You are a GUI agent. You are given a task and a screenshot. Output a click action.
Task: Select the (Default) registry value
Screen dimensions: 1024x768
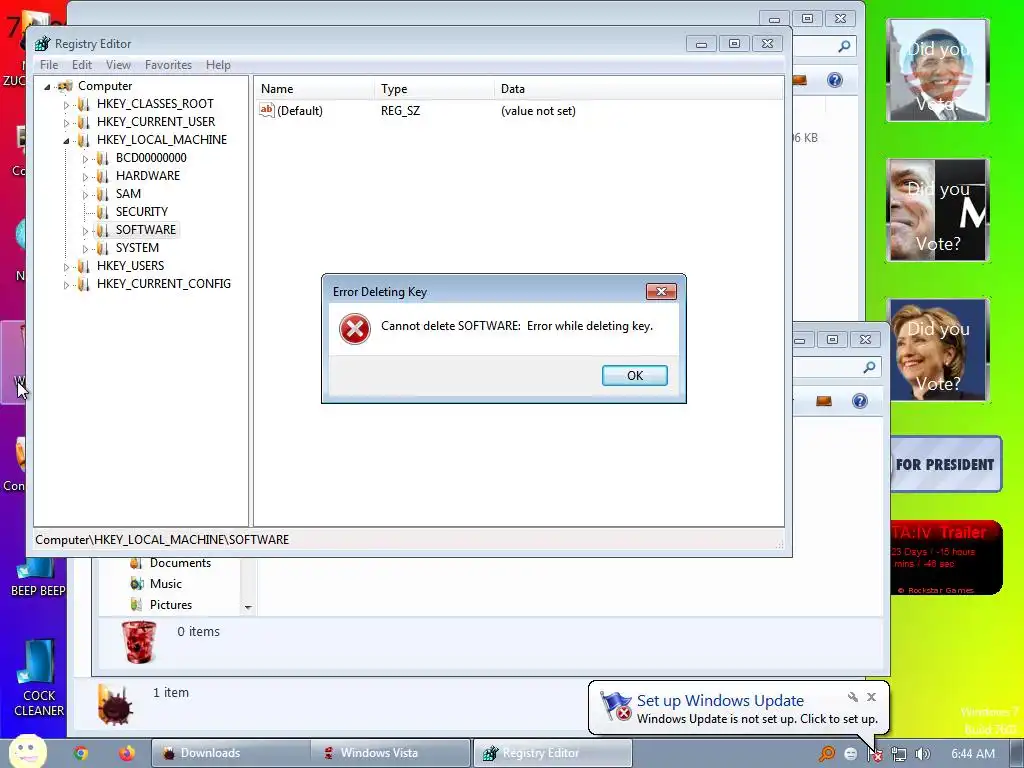[x=300, y=111]
